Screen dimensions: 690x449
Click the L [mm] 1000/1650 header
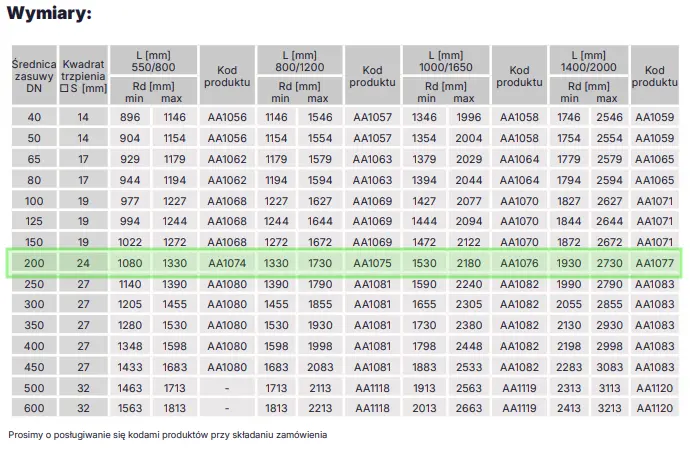[446, 60]
